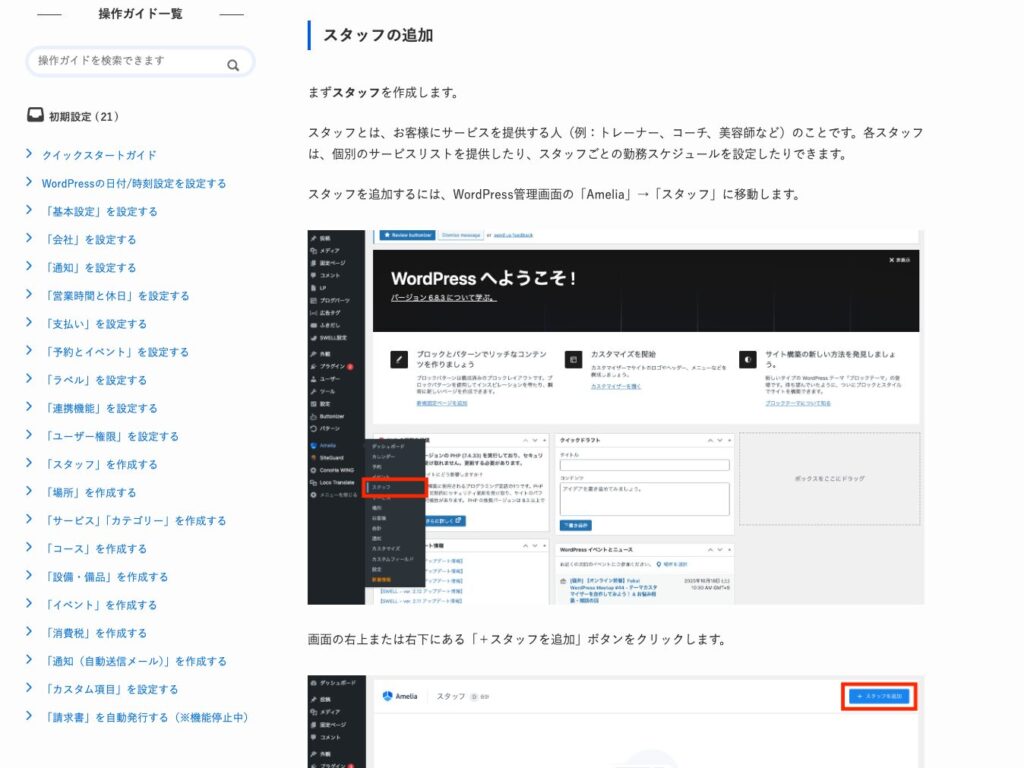Select 「連携機能」を設定する guide entry
This screenshot has height=768, width=1024.
click(x=99, y=408)
